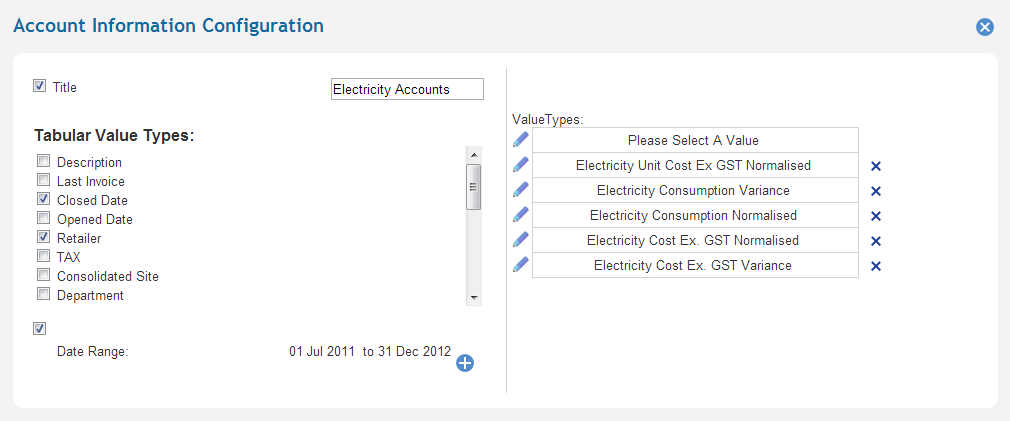The image size is (1010, 421).
Task: Add a new date range with plus icon
Action: coord(465,363)
